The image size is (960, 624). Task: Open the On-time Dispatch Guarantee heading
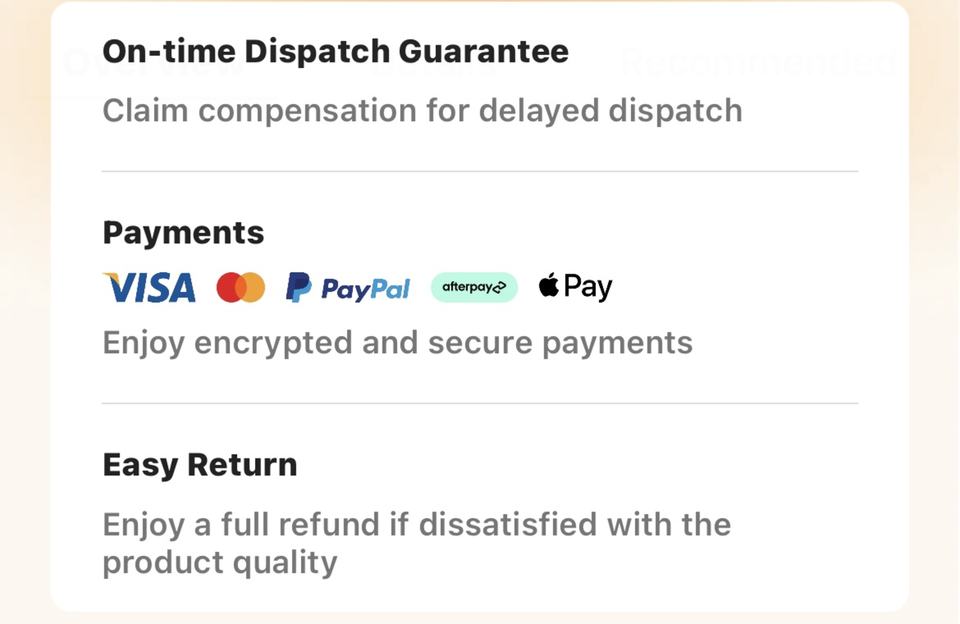click(x=335, y=51)
